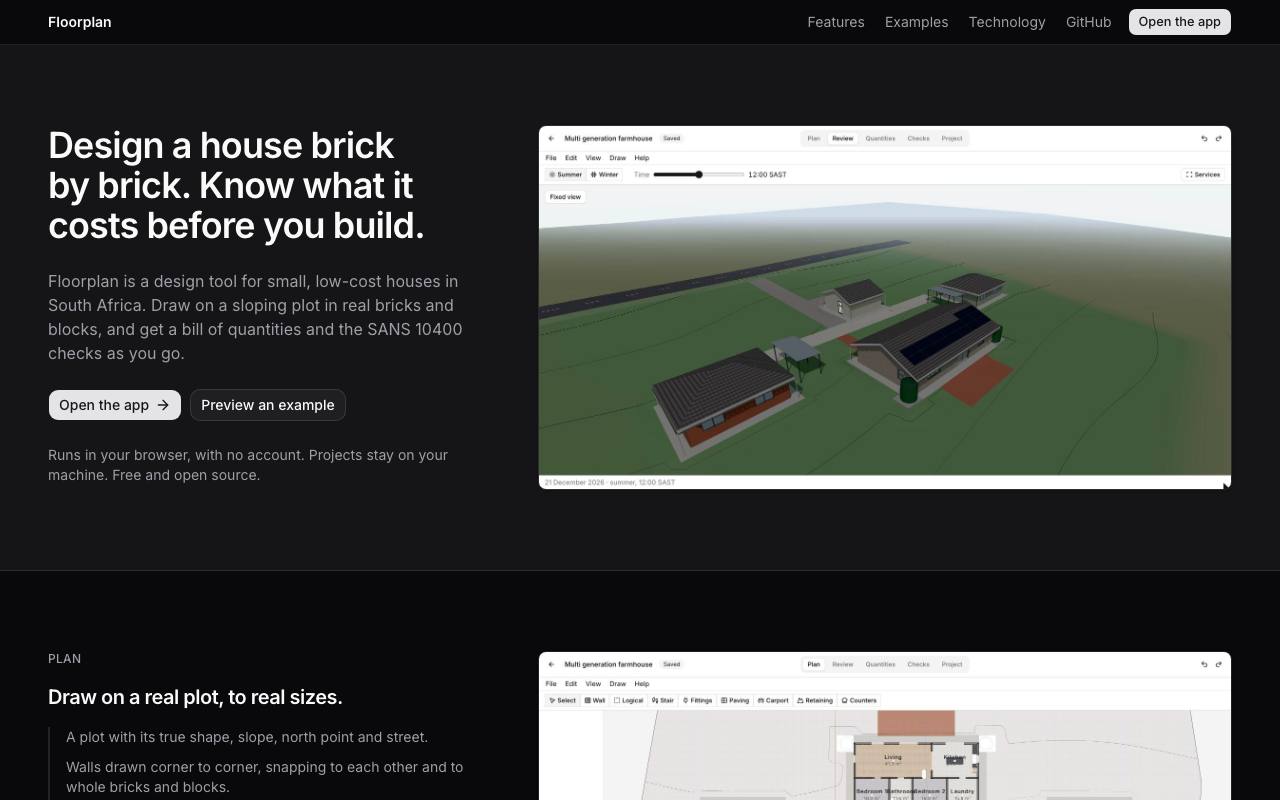Activate the Select arrow tool
The image size is (1280, 800).
coord(562,700)
